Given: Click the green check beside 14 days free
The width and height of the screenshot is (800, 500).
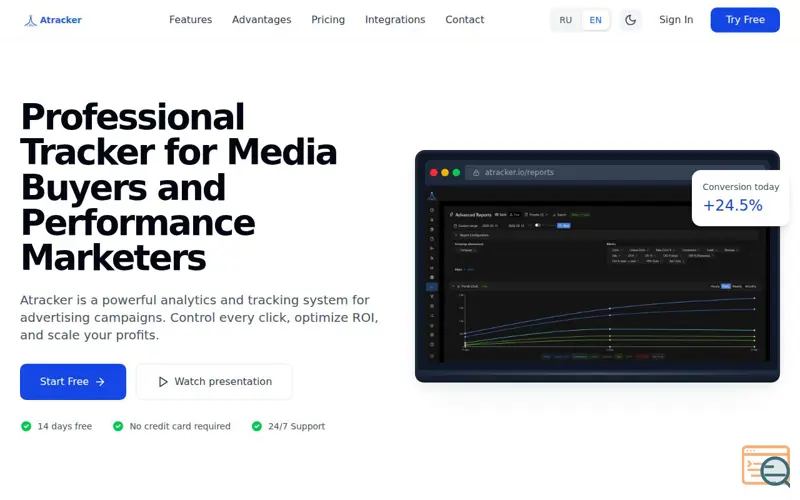Looking at the screenshot, I should tap(26, 426).
